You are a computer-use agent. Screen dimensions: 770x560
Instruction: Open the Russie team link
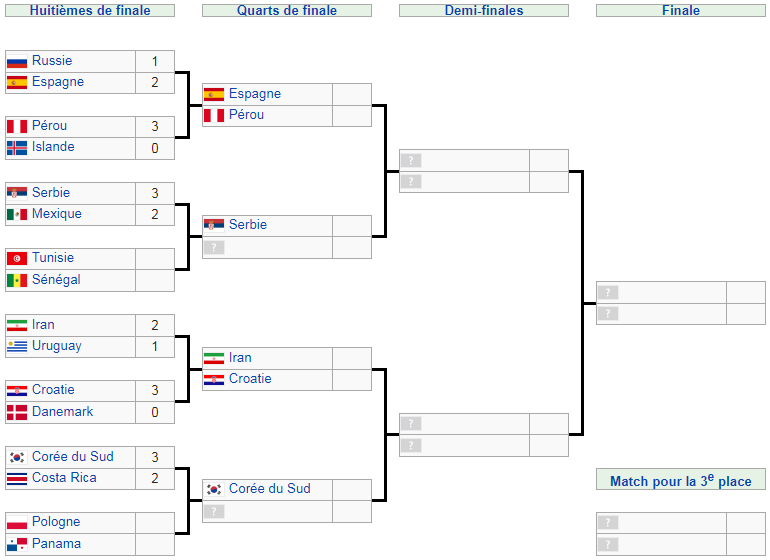(x=52, y=61)
